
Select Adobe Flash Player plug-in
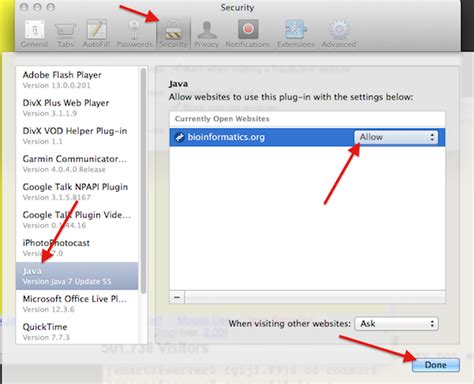coord(77,80)
